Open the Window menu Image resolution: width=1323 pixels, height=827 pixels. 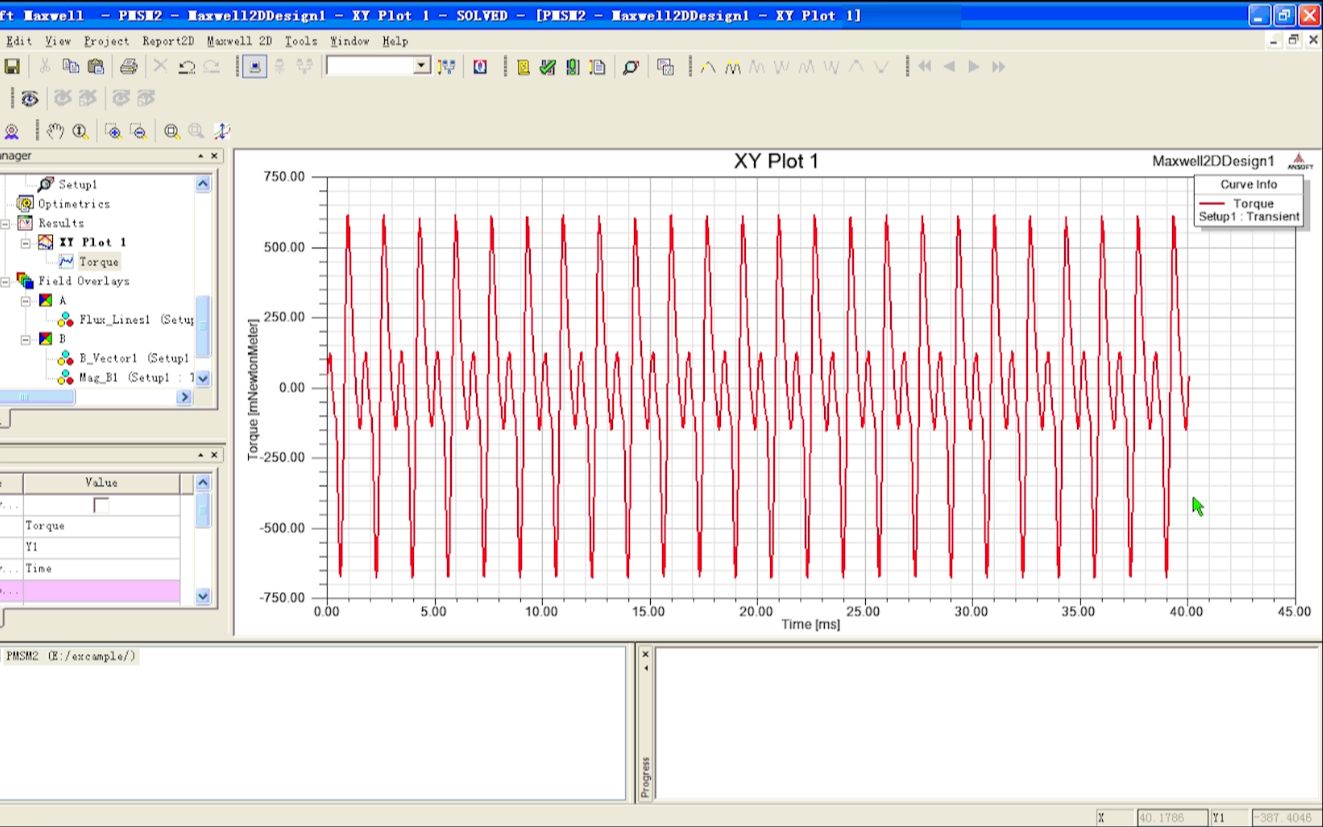pyautogui.click(x=350, y=41)
